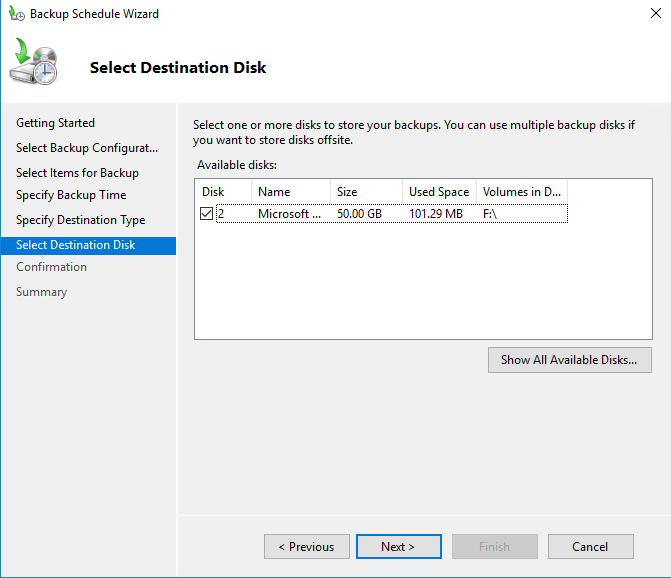The width and height of the screenshot is (671, 578).
Task: Sort by the Disk column header
Action: click(x=223, y=192)
